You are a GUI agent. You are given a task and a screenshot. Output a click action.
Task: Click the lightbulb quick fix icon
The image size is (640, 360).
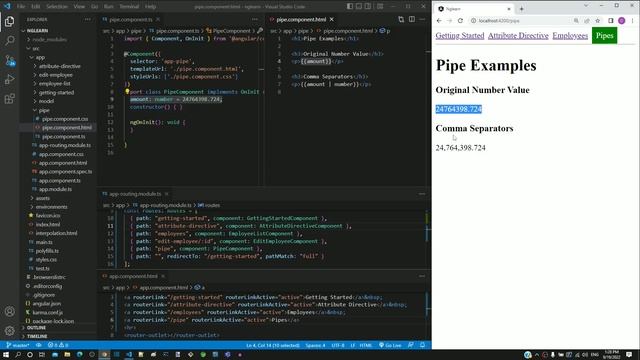coord(127,92)
